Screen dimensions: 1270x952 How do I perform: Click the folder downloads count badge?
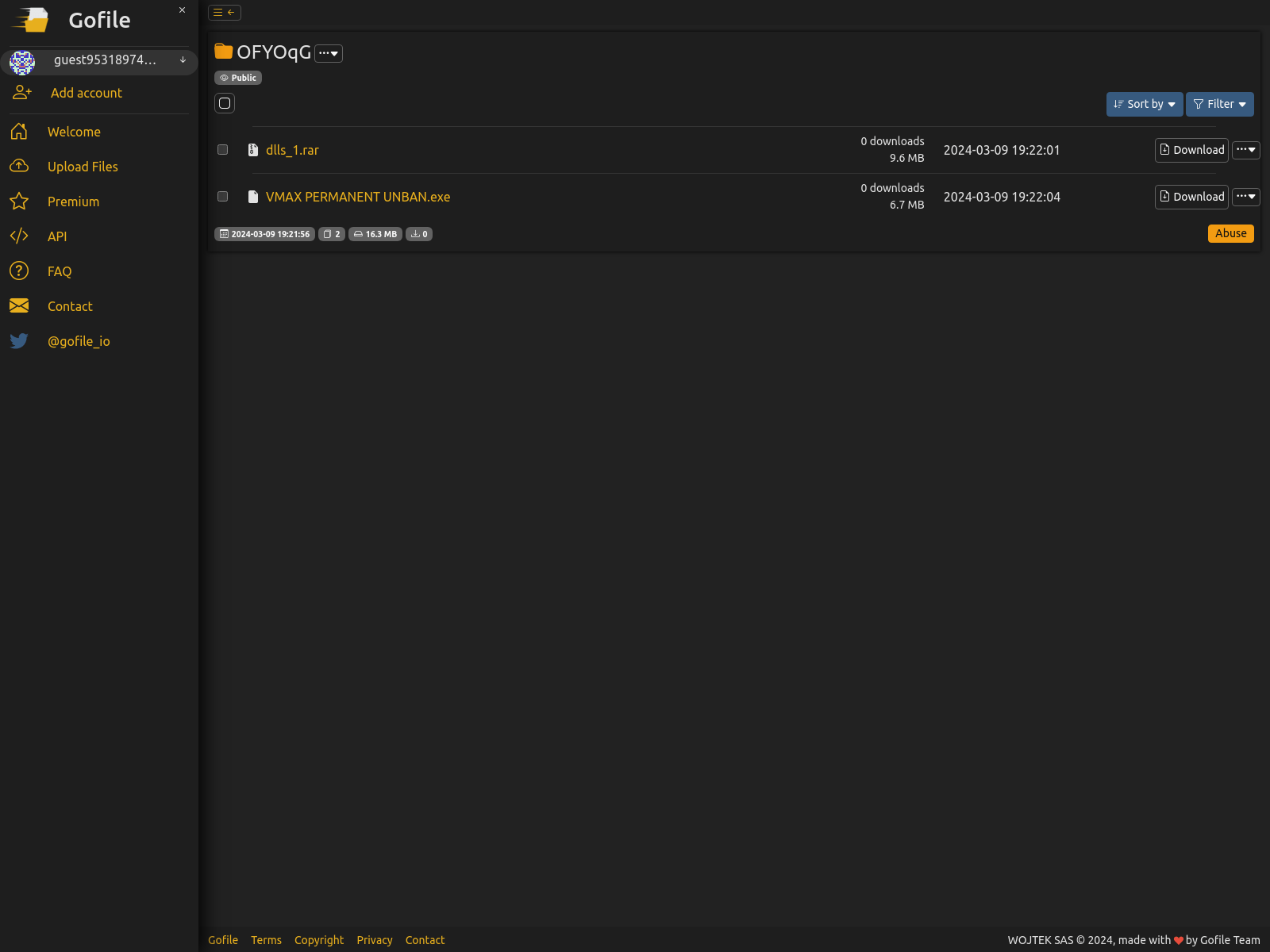click(419, 234)
